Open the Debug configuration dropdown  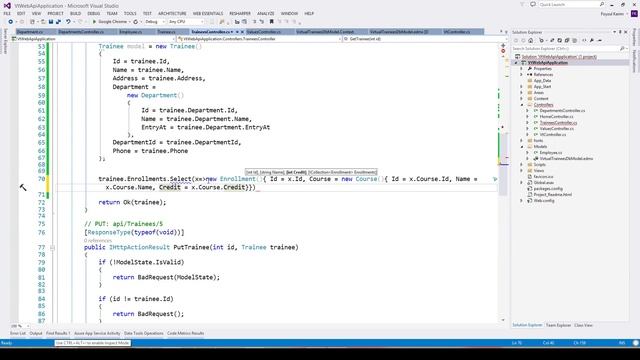[155, 22]
